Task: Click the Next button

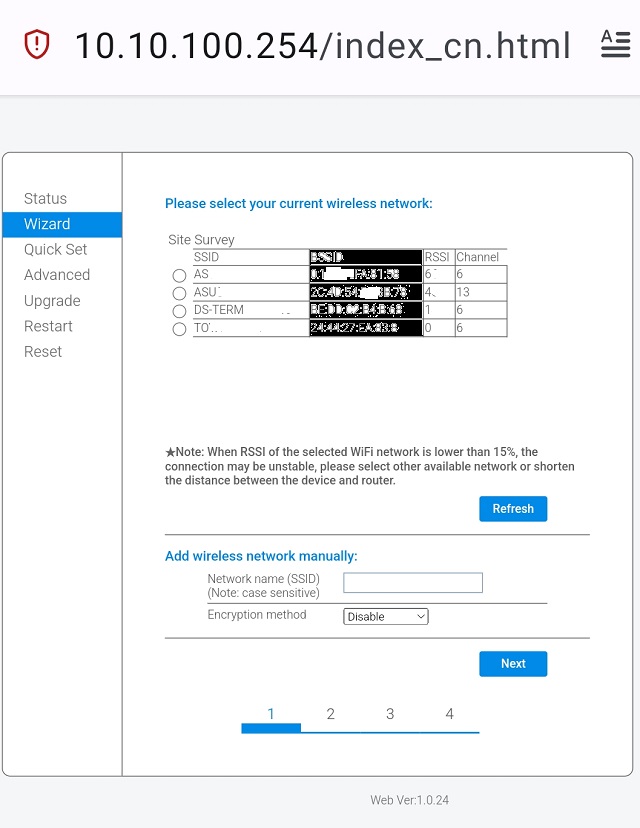Action: click(x=513, y=664)
